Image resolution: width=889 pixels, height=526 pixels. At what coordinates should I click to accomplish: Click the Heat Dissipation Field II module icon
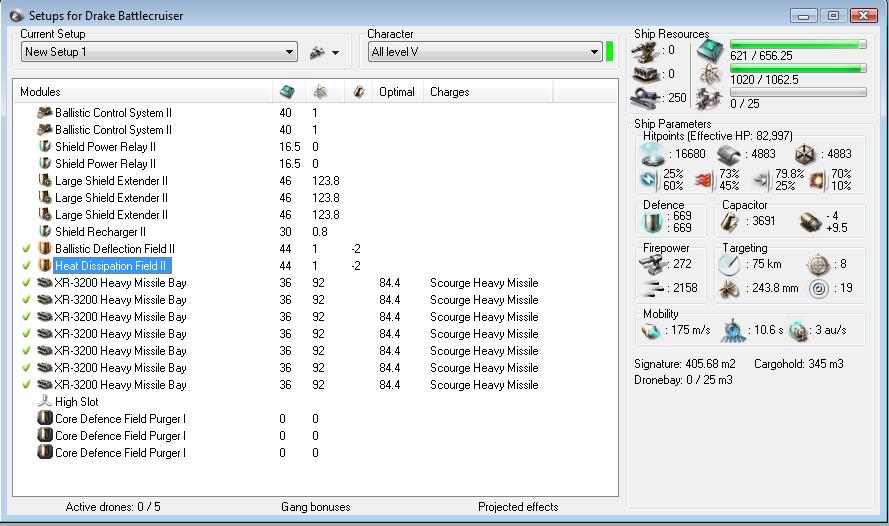[44, 266]
